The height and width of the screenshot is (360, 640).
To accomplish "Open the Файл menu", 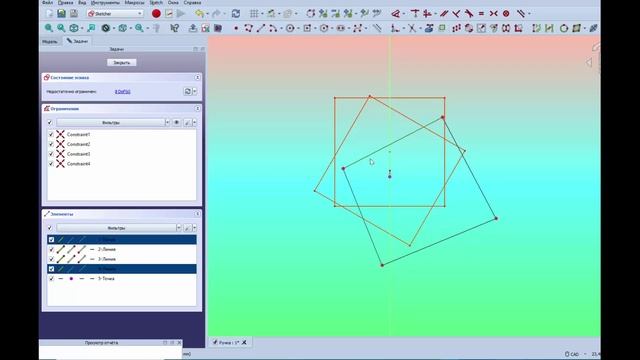I will click(47, 2).
